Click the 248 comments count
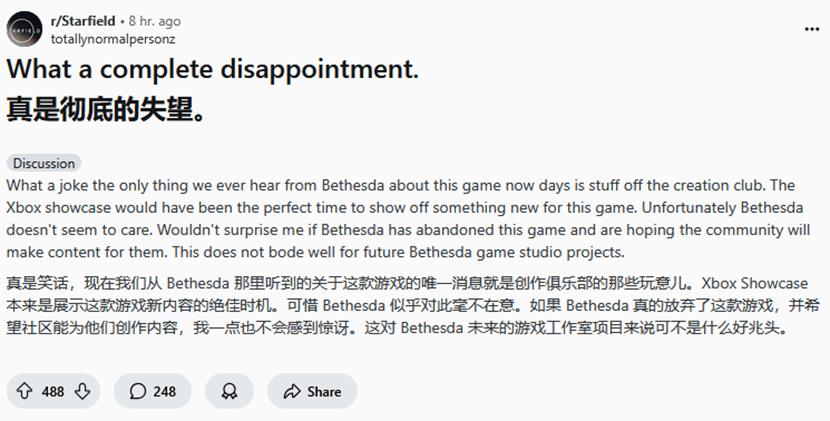Viewport: 830px width, 421px height. (x=164, y=391)
